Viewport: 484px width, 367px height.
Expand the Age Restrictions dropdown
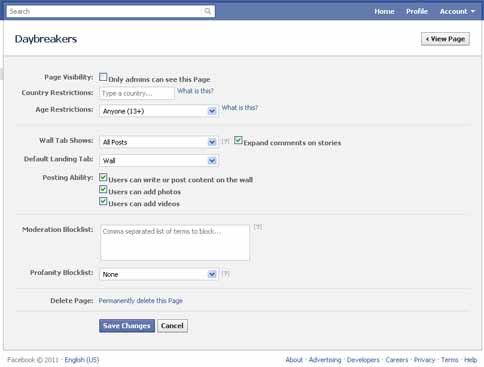pyautogui.click(x=159, y=111)
